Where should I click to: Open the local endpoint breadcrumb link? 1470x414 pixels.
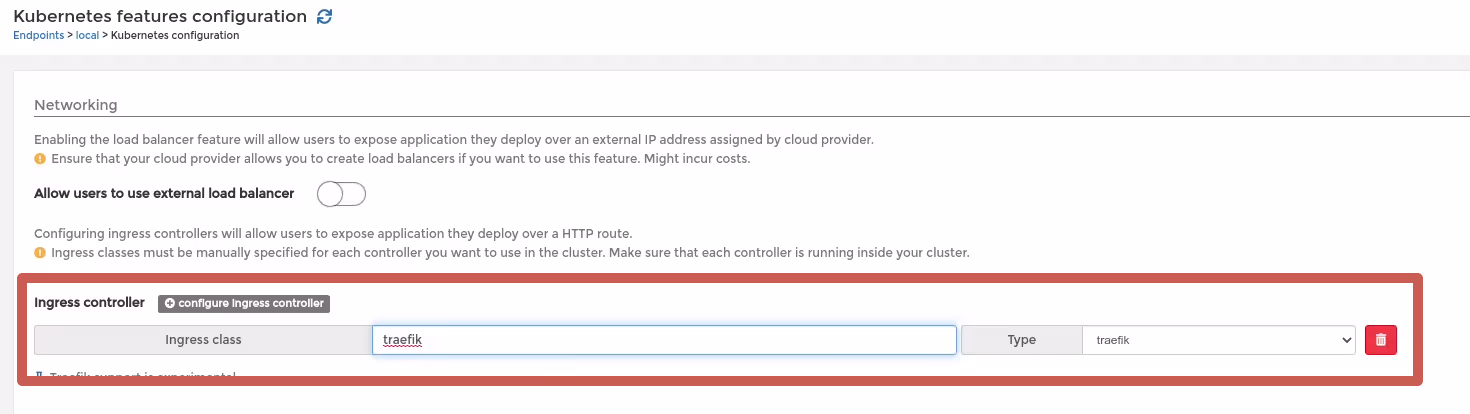(87, 35)
